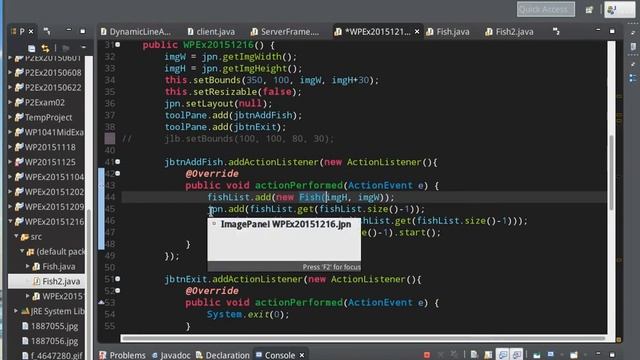The image size is (640, 360).
Task: Open the Display Selected Console icon
Action: pyautogui.click(x=551, y=355)
